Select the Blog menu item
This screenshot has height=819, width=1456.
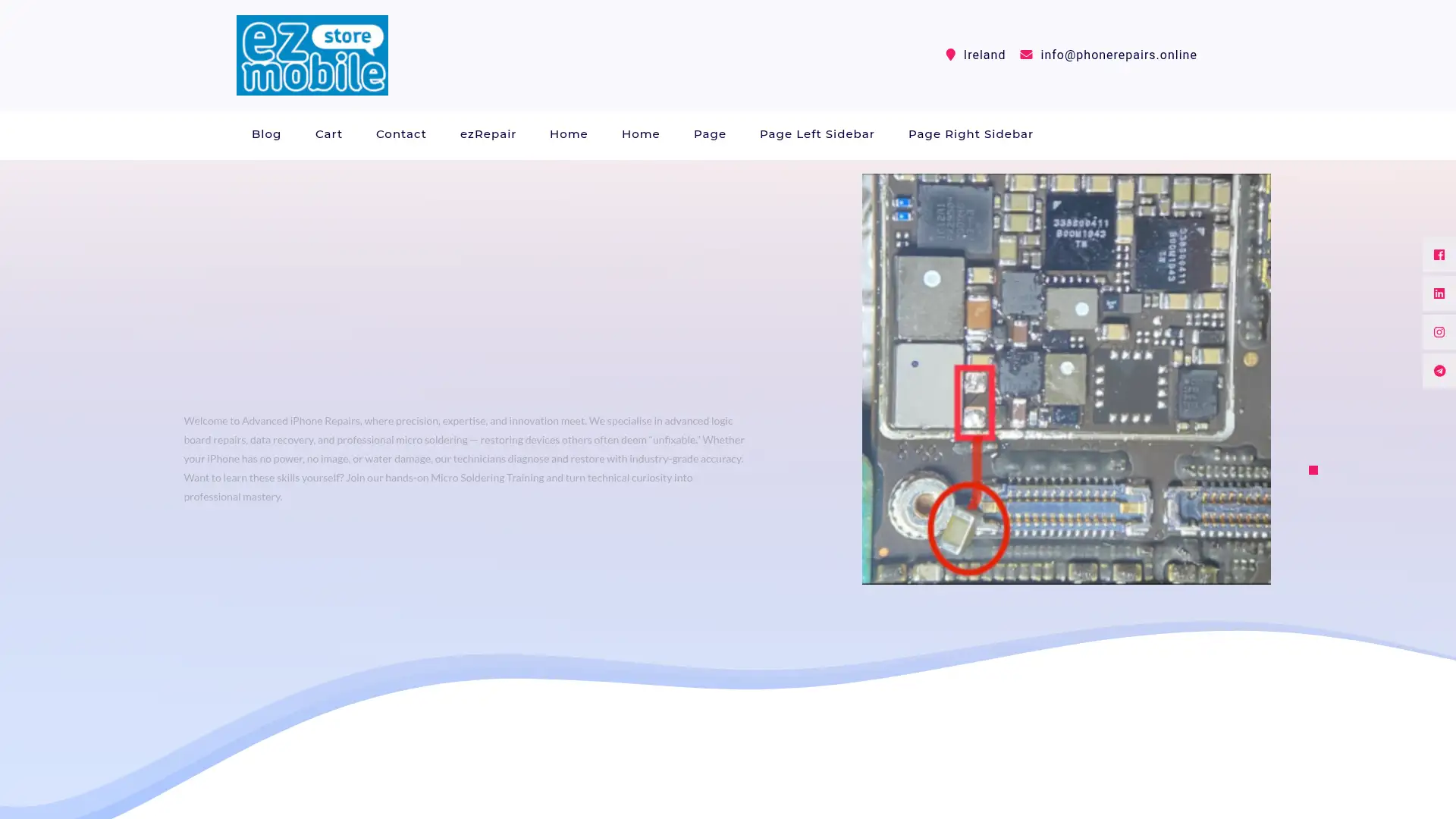coord(266,134)
